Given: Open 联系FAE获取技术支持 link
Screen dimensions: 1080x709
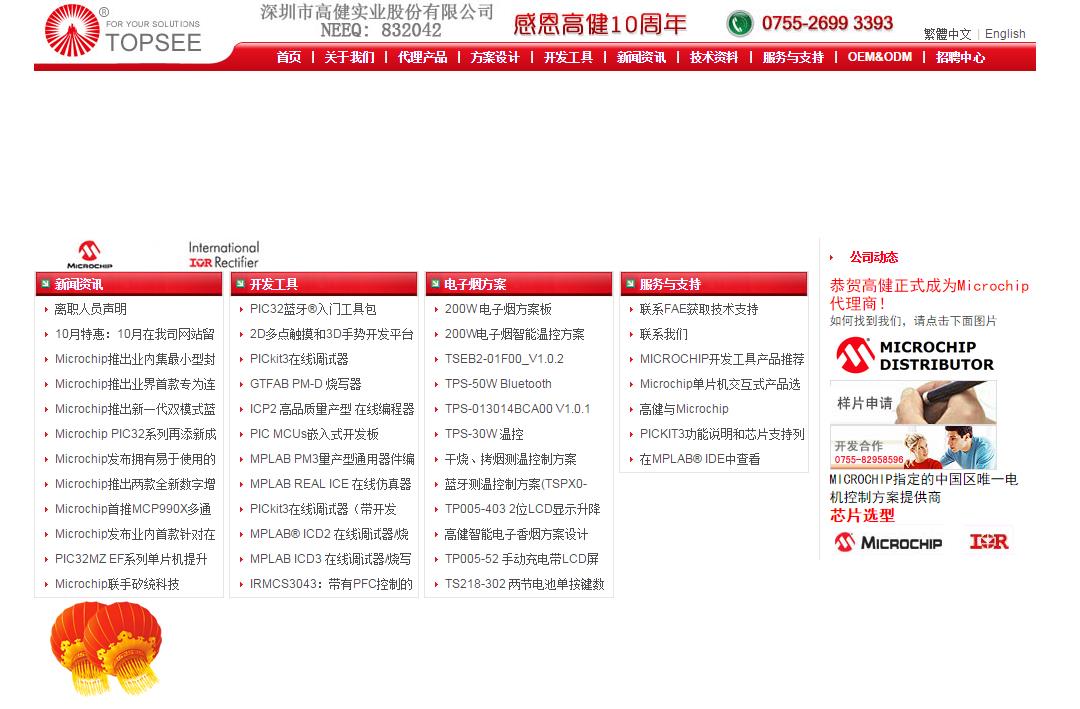Looking at the screenshot, I should [x=699, y=309].
